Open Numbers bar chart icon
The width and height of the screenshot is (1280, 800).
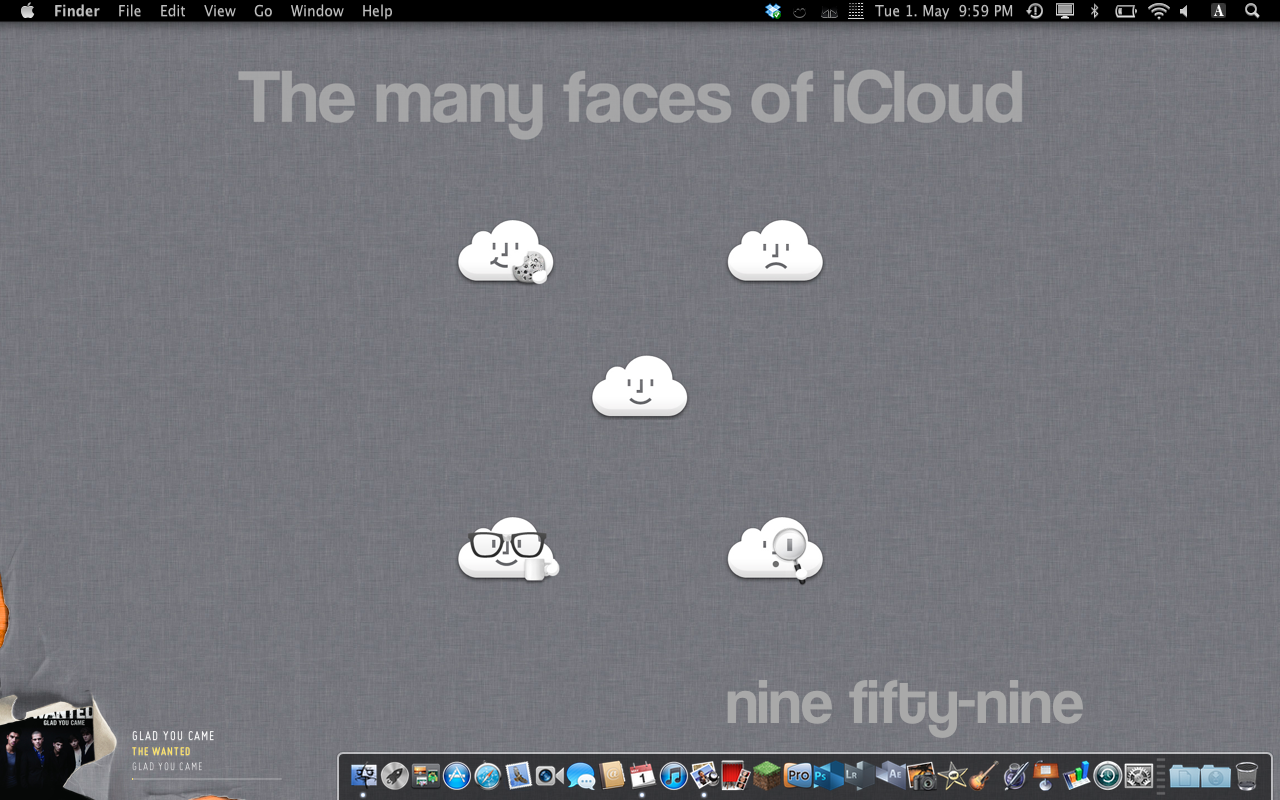1077,775
